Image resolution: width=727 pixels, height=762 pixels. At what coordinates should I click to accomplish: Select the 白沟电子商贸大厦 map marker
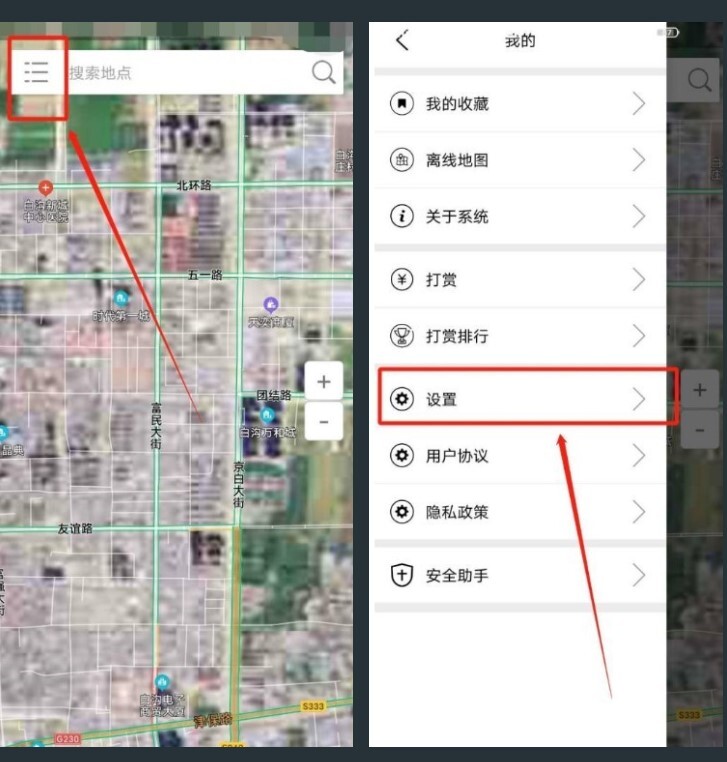[162, 682]
